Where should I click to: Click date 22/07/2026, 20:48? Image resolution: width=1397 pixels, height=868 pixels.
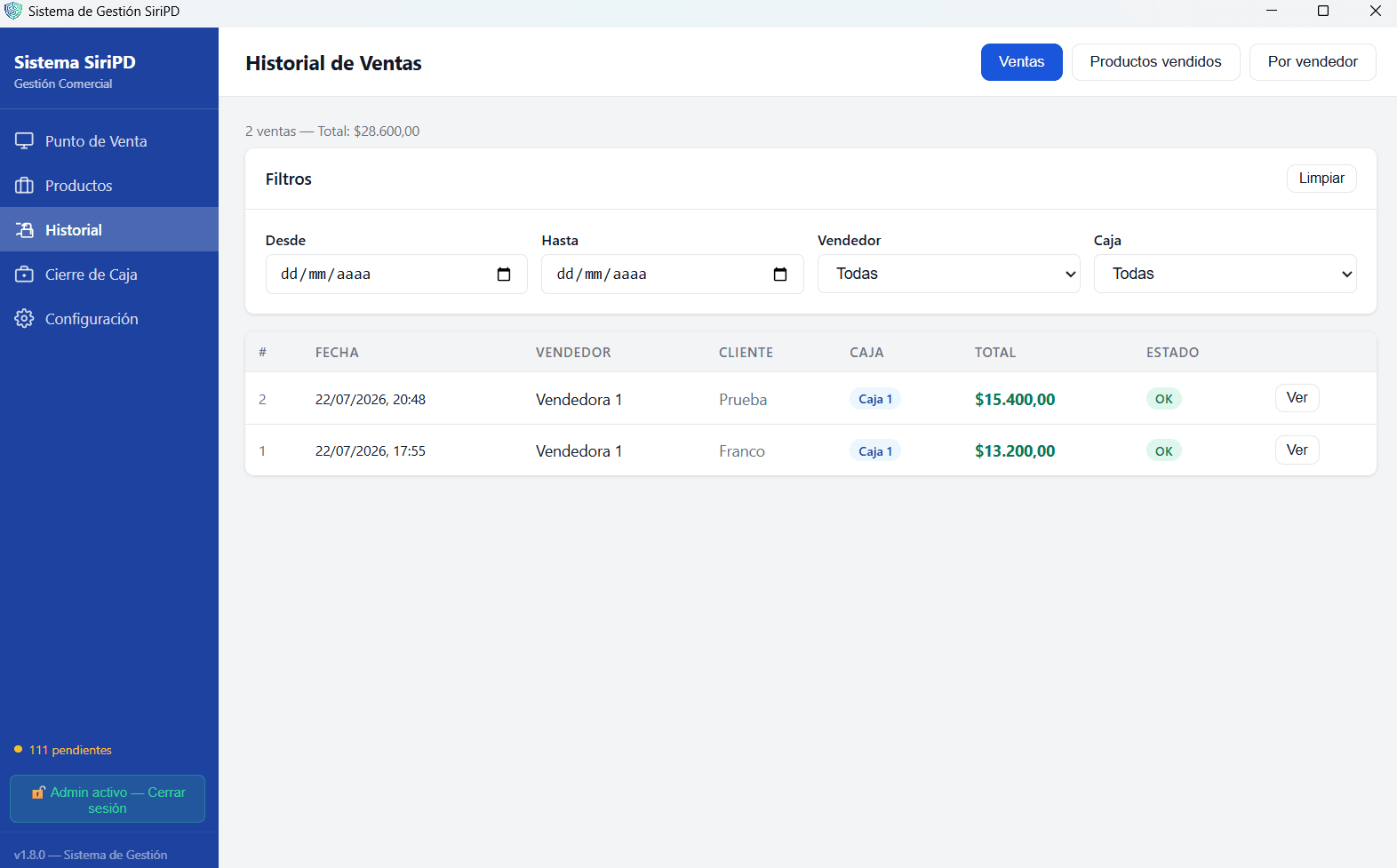coord(371,400)
